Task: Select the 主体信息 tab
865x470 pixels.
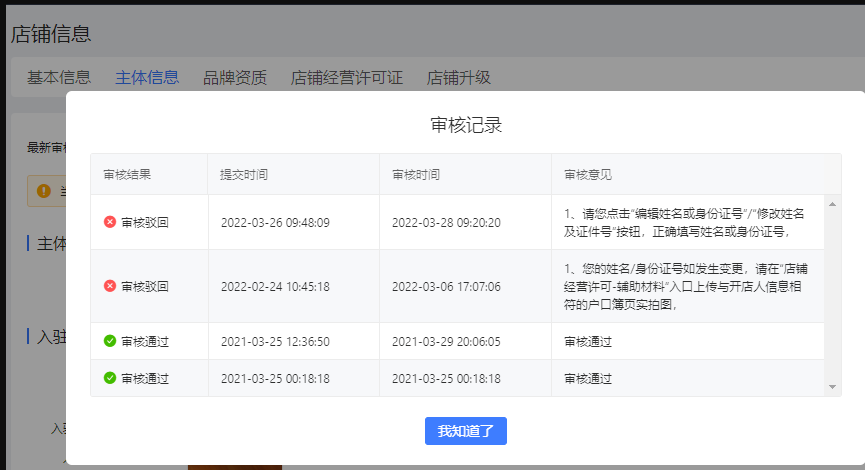Action: coord(147,77)
